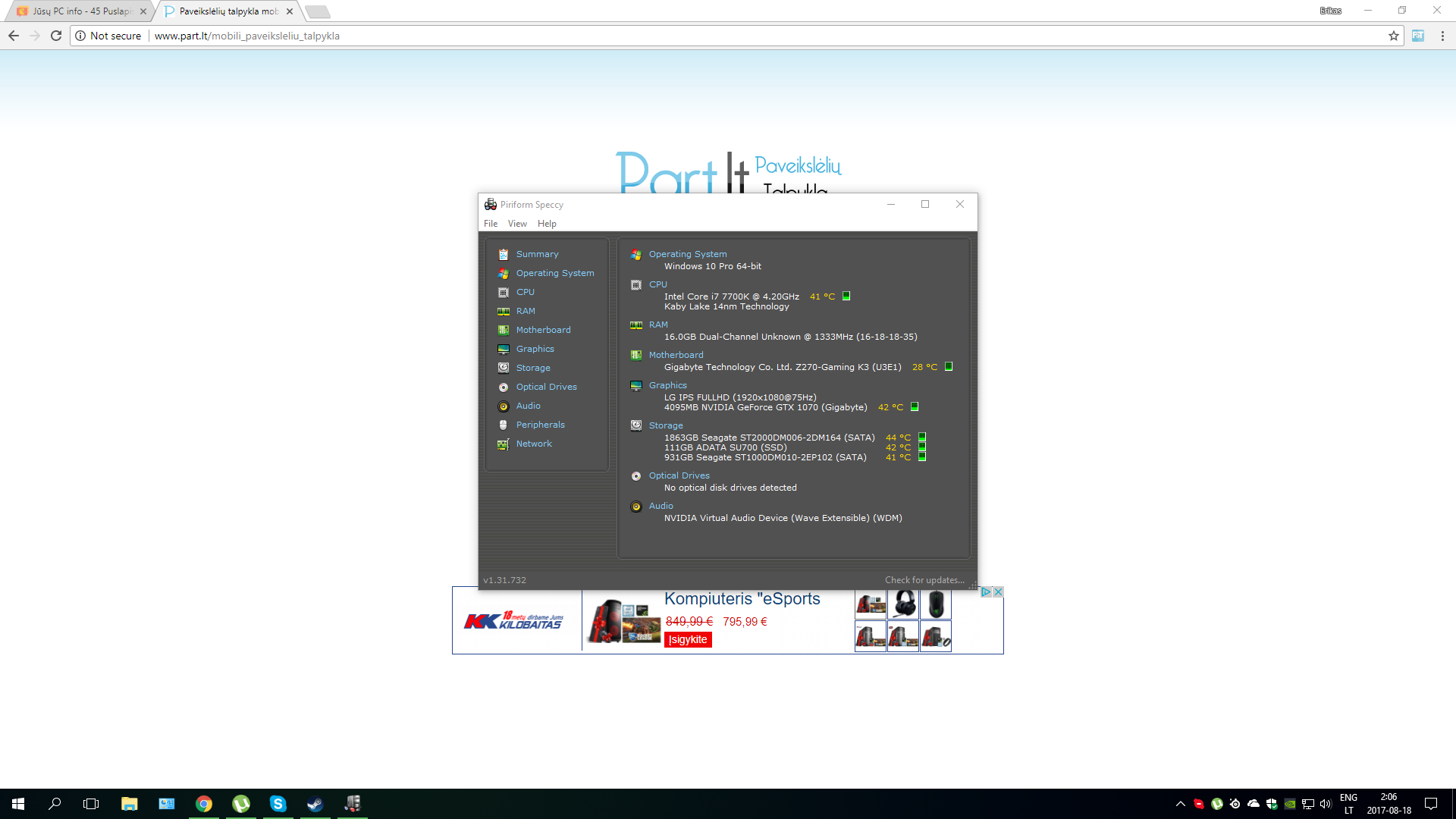Open File Explorer from taskbar
Image resolution: width=1456 pixels, height=819 pixels.
coord(130,804)
